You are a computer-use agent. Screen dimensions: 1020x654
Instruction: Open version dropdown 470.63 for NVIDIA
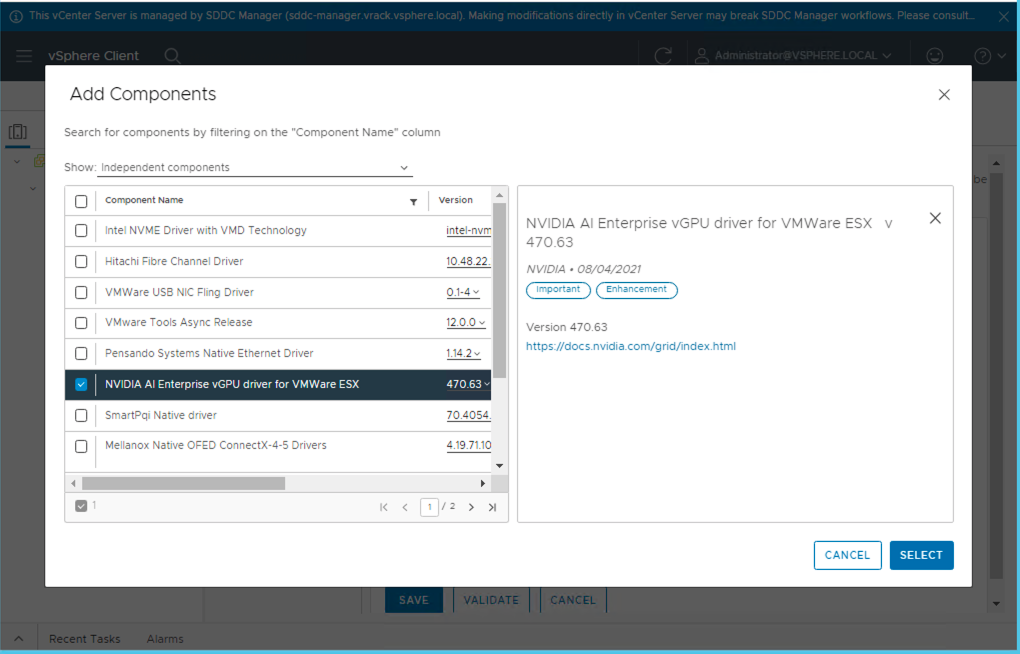coord(468,385)
